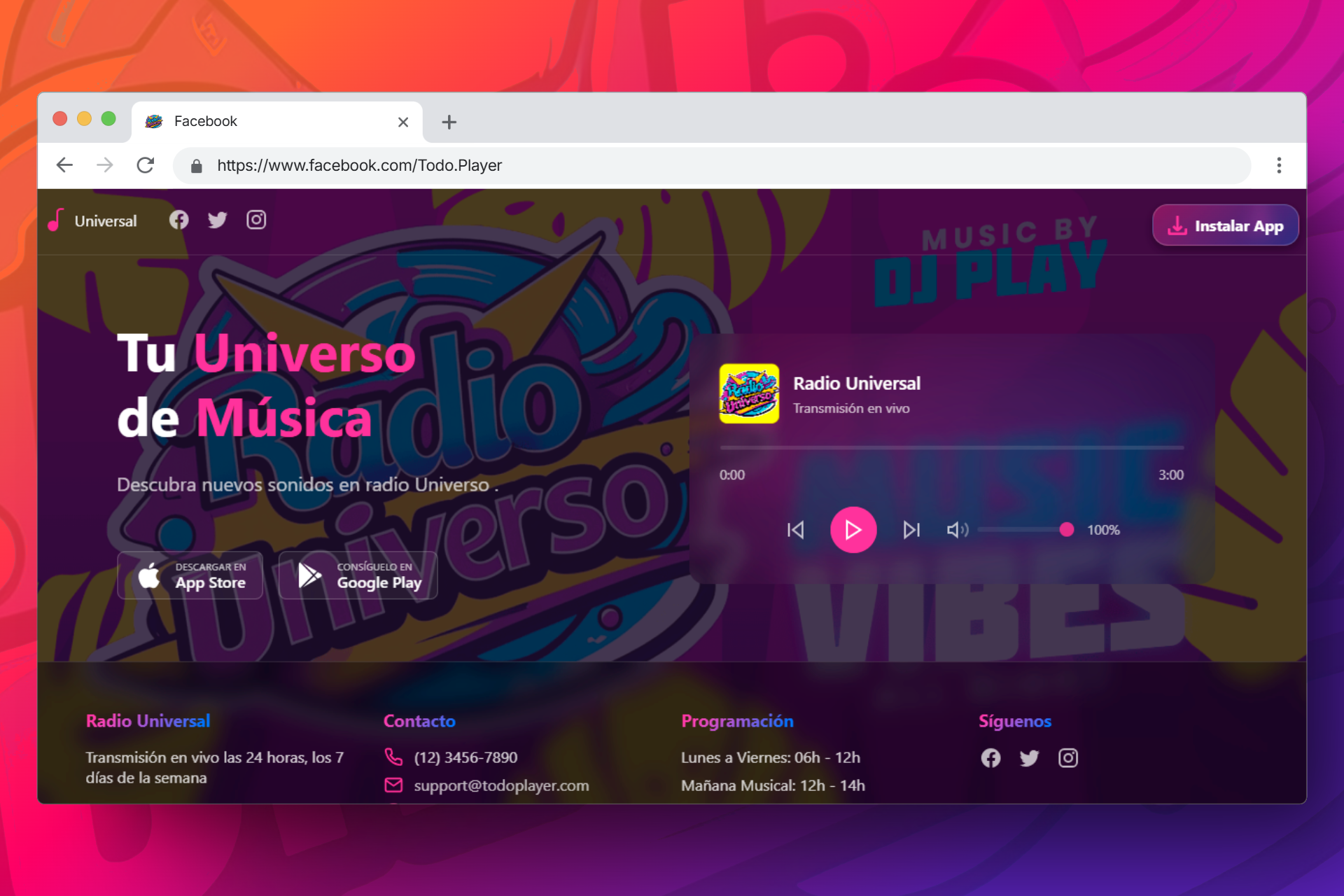Open the Instagram icon in the header

tap(256, 220)
